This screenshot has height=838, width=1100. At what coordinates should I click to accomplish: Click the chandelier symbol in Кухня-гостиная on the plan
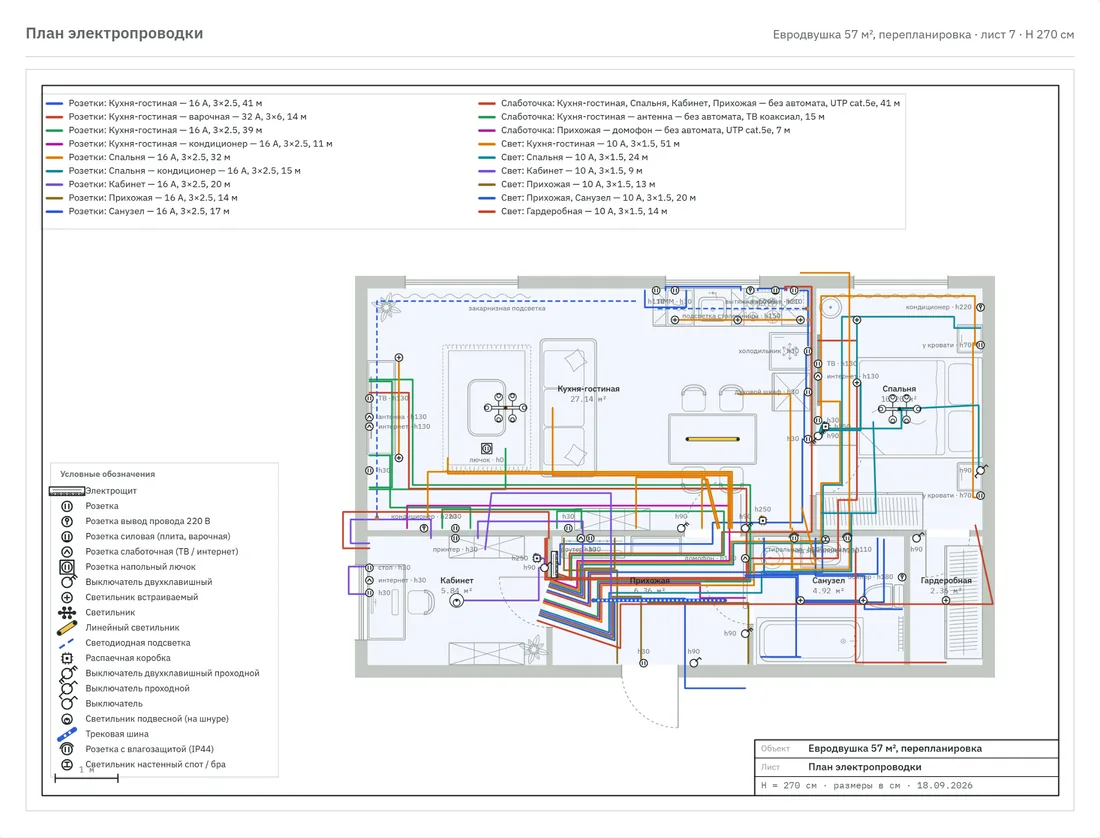tap(505, 407)
